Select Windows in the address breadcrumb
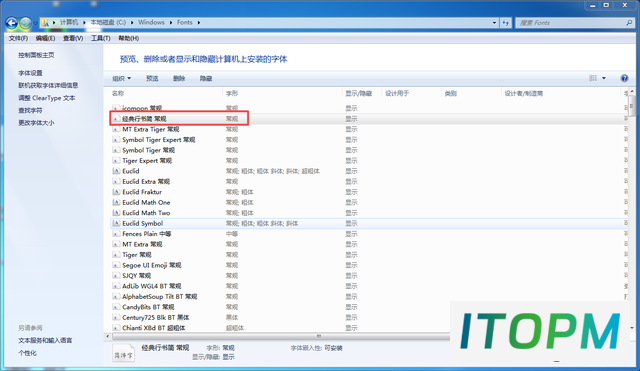 [x=151, y=22]
